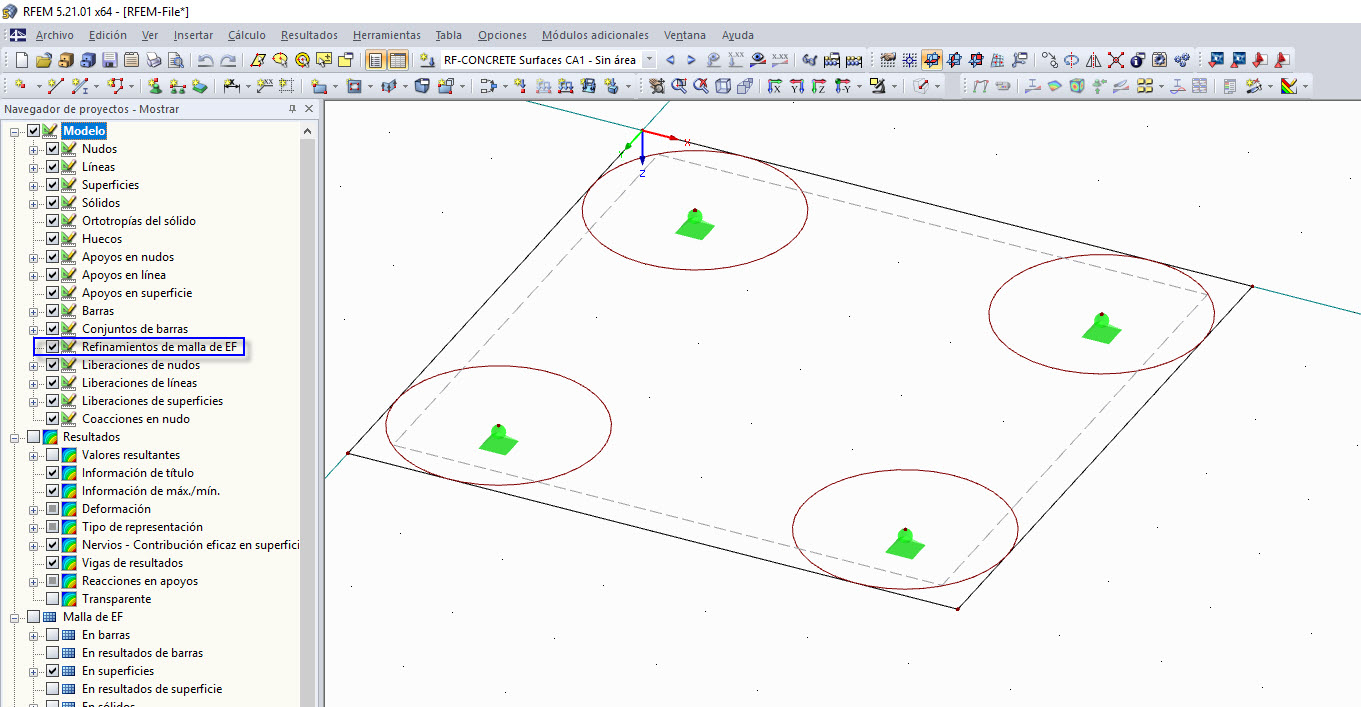Viewport: 1361px width, 707px height.
Task: Select Reacciones en apoyos tree label
Action: [x=140, y=581]
